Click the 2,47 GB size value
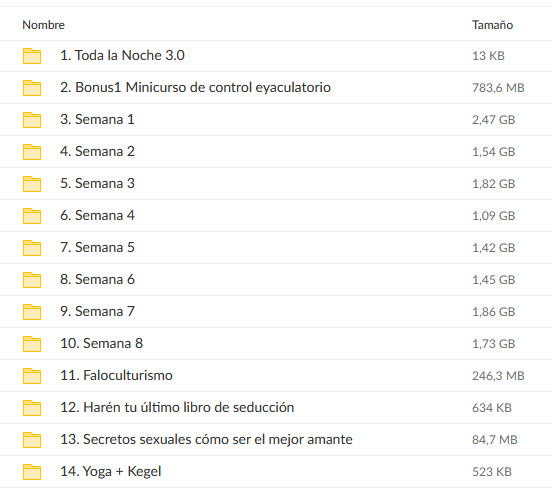The image size is (552, 497). (493, 120)
